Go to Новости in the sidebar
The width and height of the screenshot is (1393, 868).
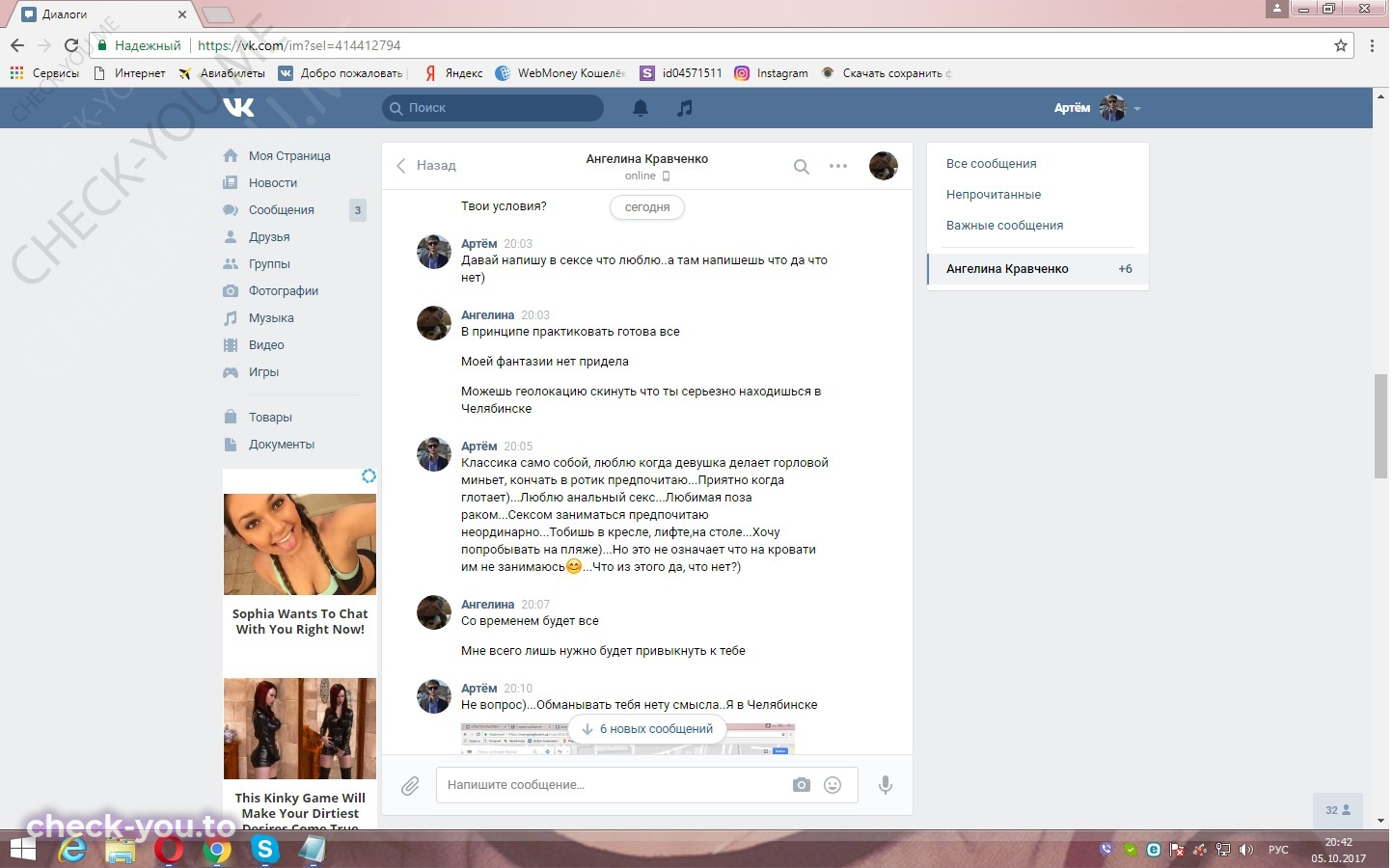[x=273, y=183]
